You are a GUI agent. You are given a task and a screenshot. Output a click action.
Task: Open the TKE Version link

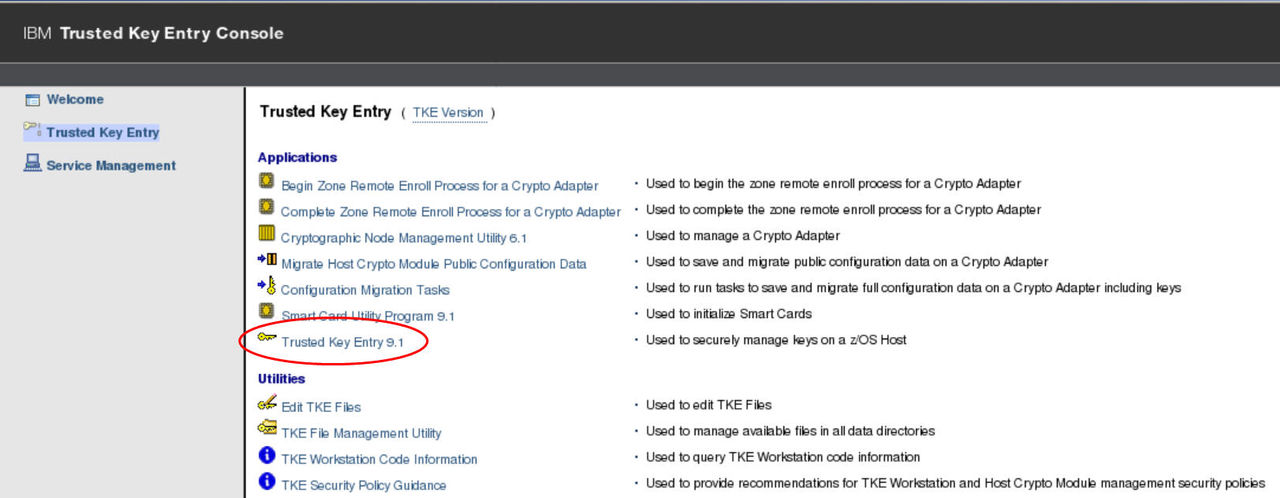[x=448, y=113]
